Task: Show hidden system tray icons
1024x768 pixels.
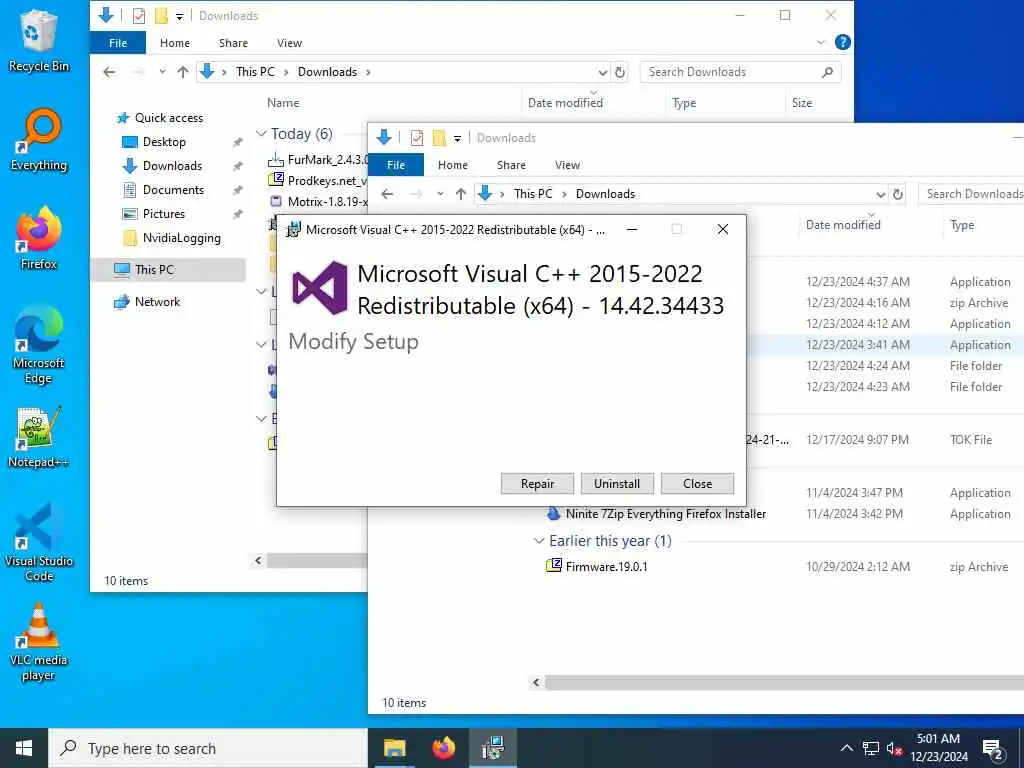Action: 846,749
